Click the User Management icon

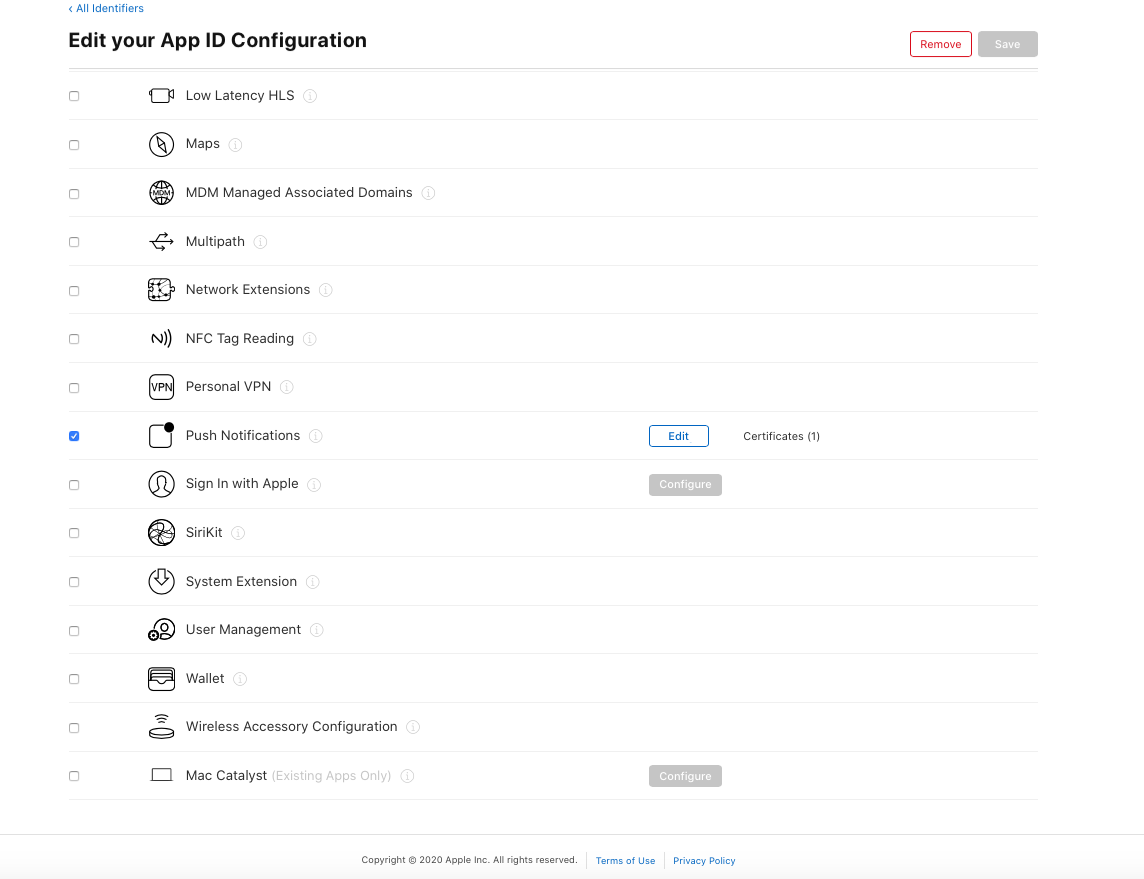(x=161, y=630)
